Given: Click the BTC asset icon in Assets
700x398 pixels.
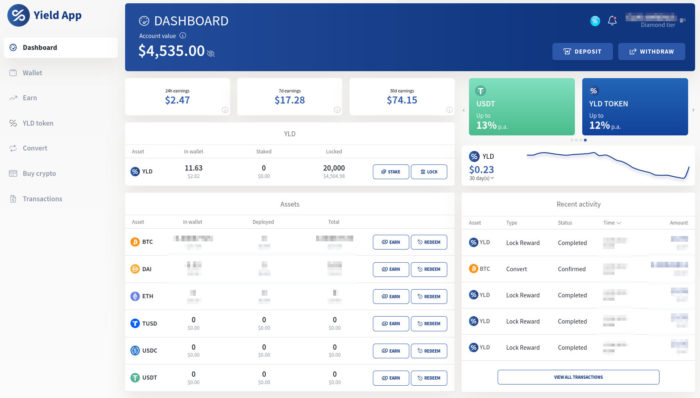Looking at the screenshot, I should [135, 242].
